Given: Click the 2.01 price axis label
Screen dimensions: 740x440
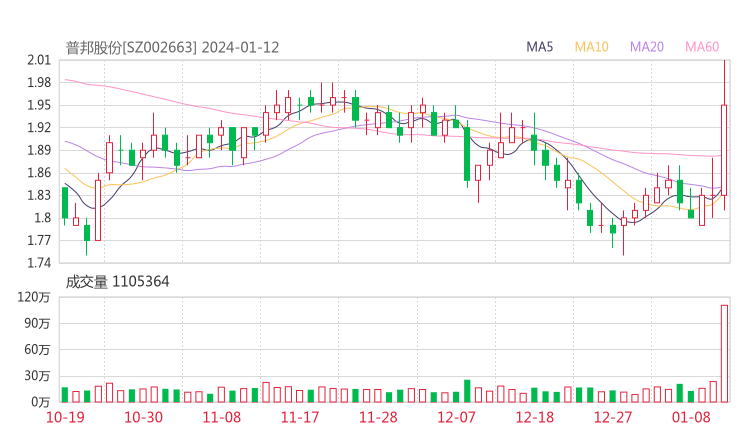Looking at the screenshot, I should pos(39,60).
